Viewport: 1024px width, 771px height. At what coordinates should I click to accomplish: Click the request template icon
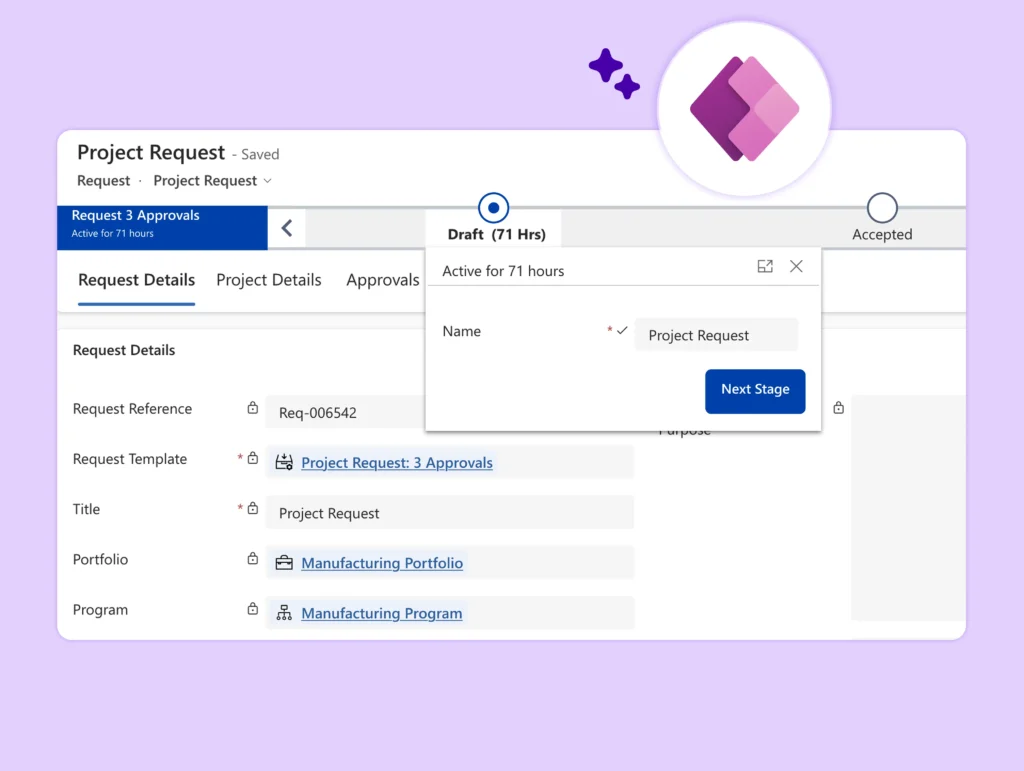(x=284, y=462)
